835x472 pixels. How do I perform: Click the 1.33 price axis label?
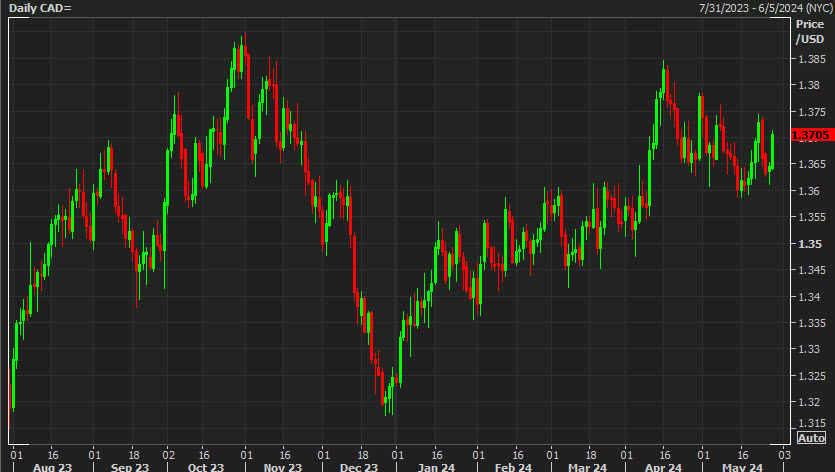click(x=809, y=349)
